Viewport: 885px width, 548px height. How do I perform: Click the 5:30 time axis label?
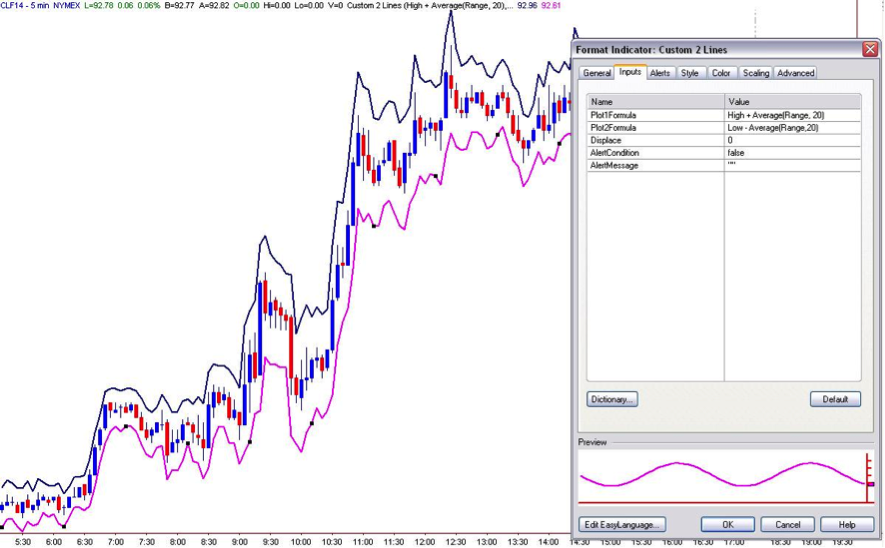point(23,542)
